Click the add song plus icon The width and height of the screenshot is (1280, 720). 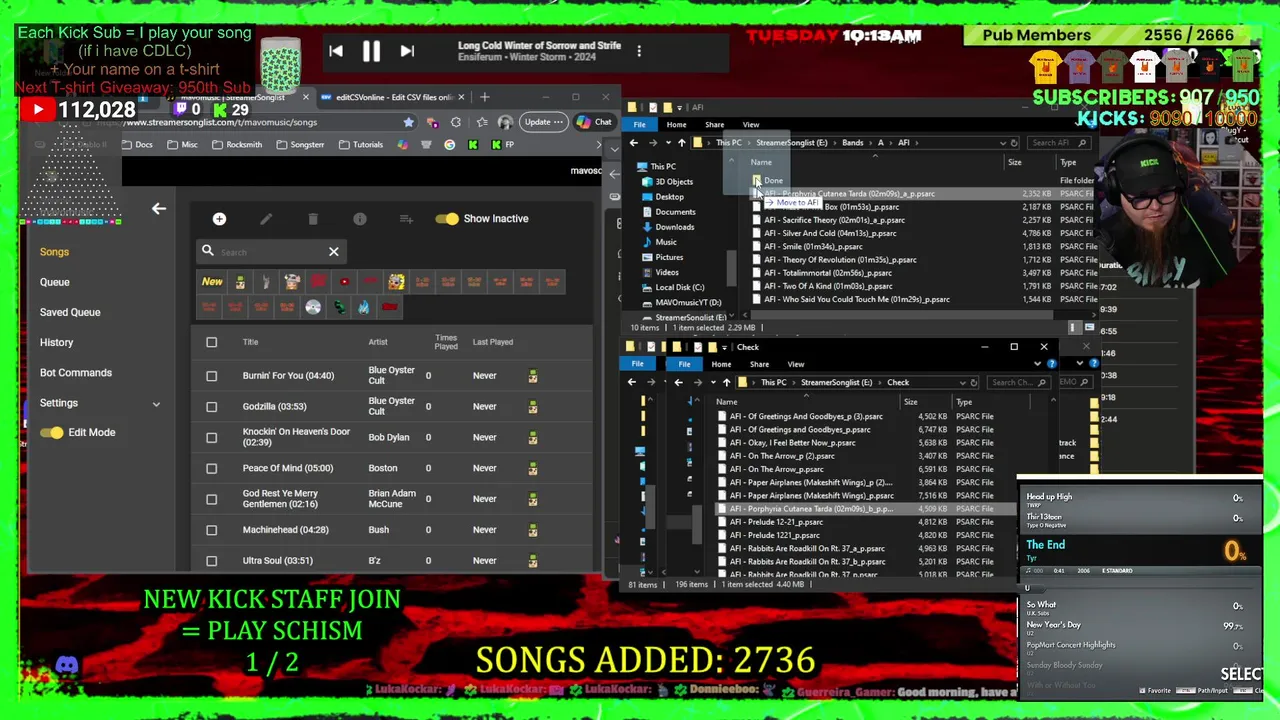(x=219, y=219)
